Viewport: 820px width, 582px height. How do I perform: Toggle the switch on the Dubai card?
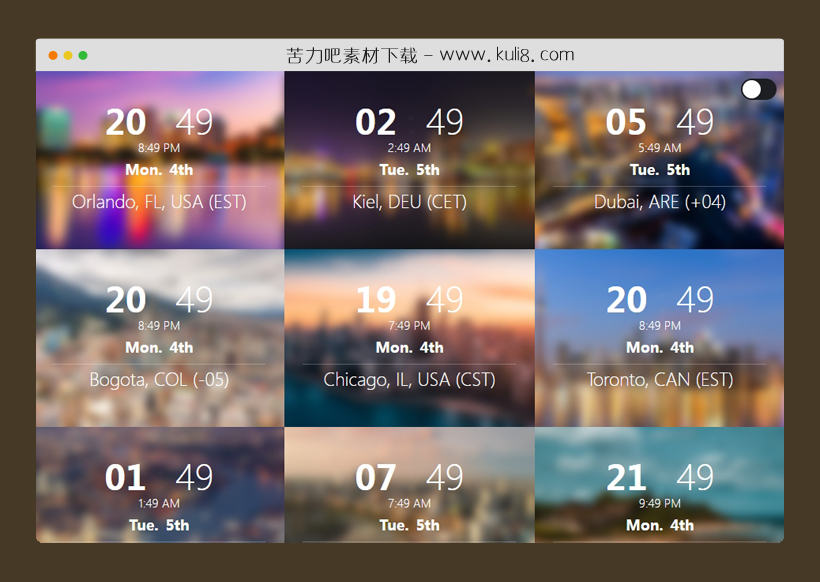click(x=758, y=90)
